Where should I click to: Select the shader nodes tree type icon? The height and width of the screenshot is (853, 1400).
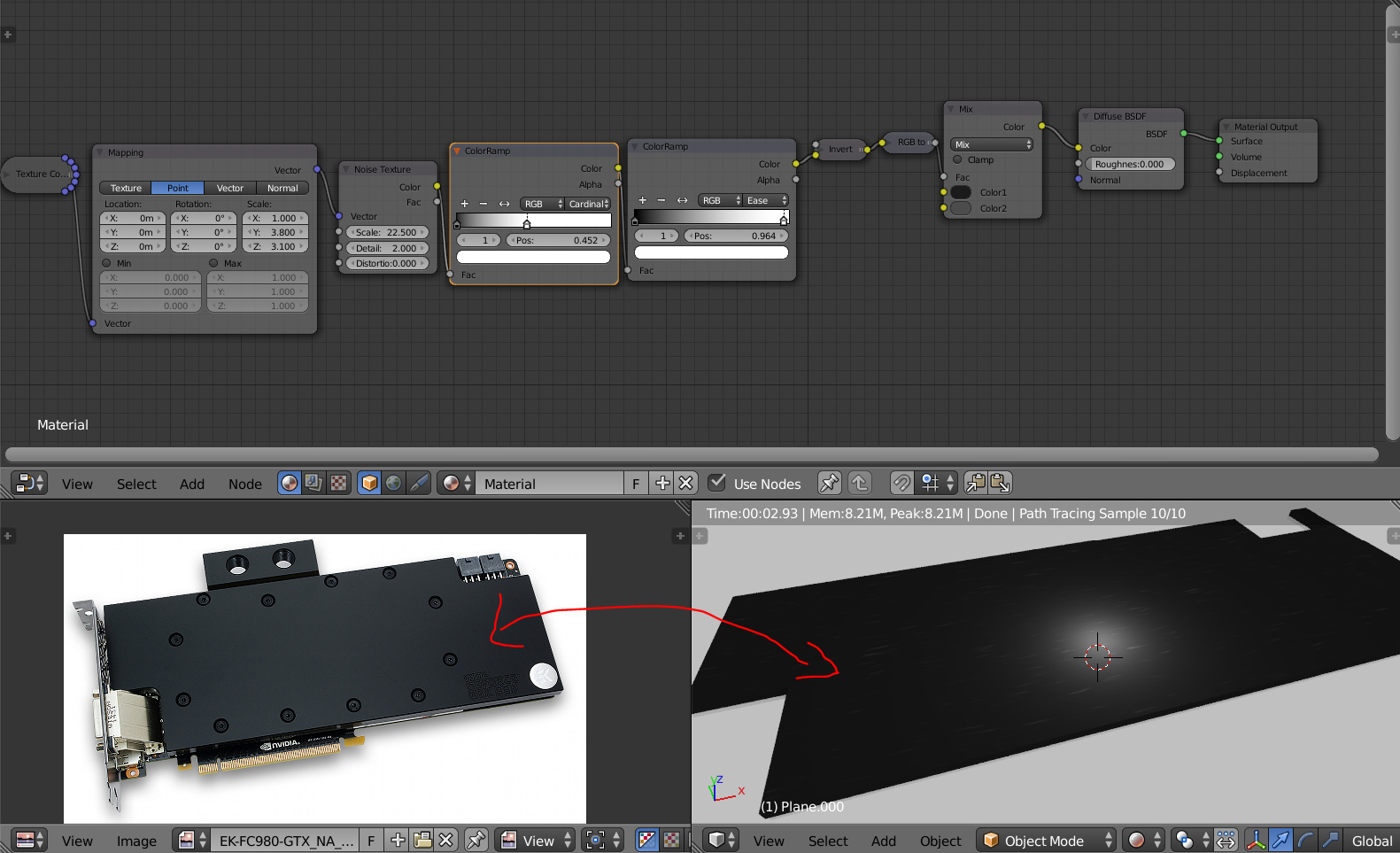pos(290,483)
